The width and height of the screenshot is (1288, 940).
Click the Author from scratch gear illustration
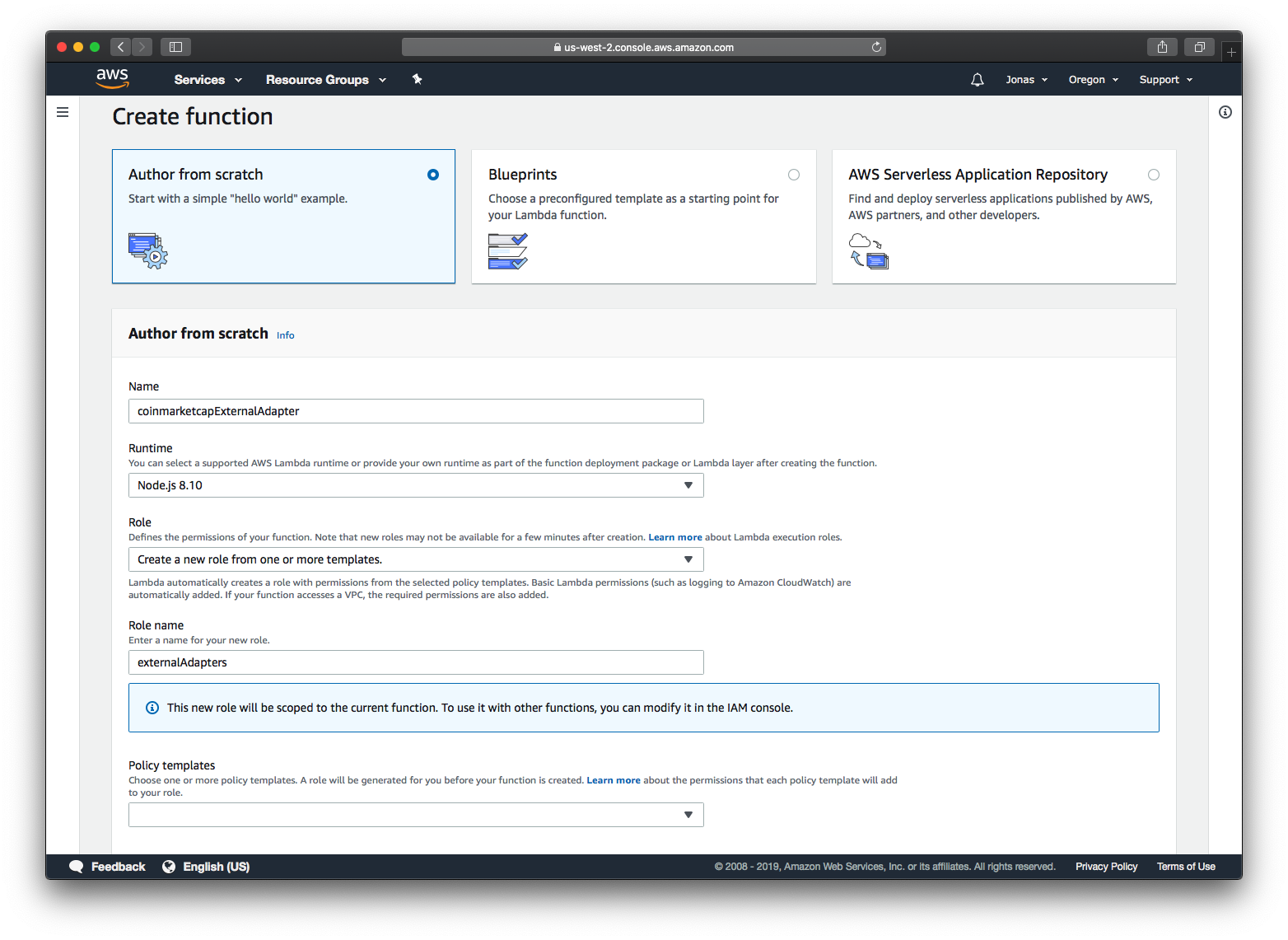(x=148, y=251)
